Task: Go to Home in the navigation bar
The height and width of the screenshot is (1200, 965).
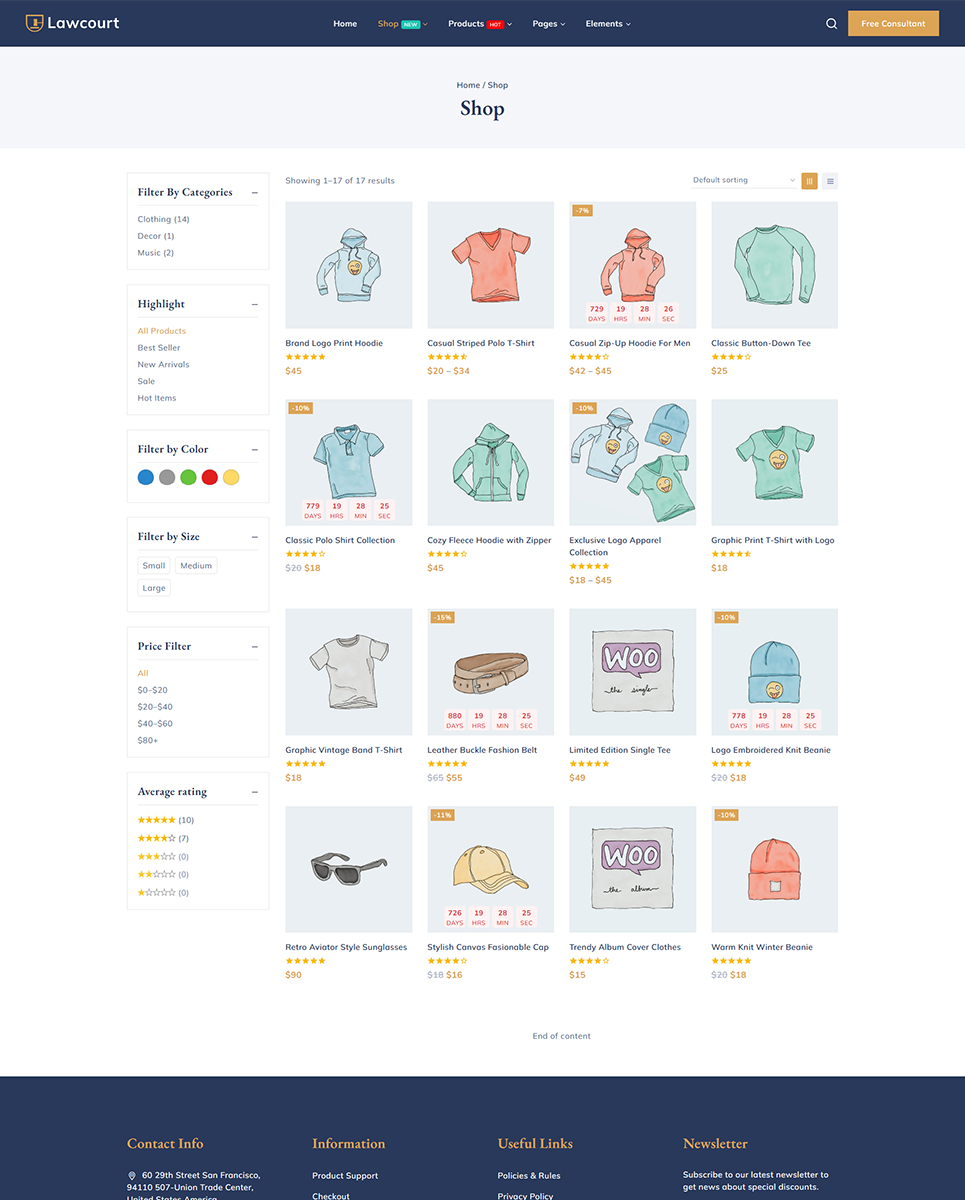Action: (x=344, y=23)
